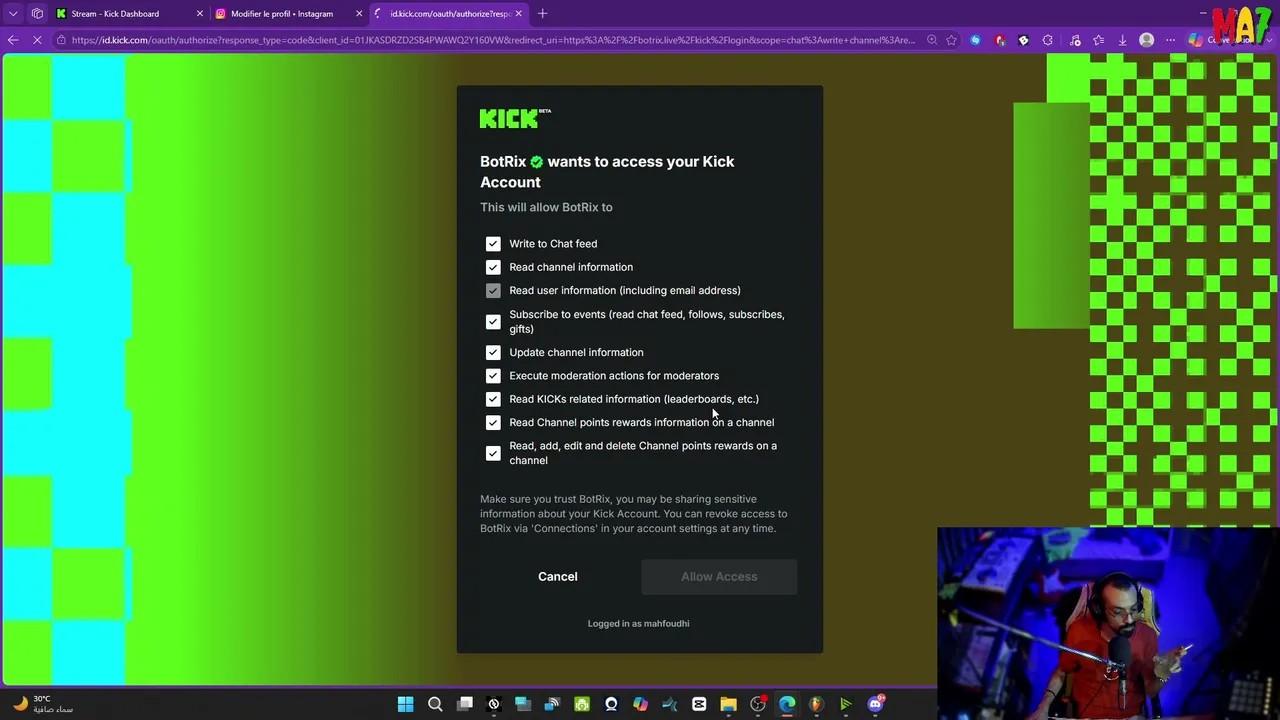Click the 'Make sure you trust BotRix' notice

[x=634, y=514]
